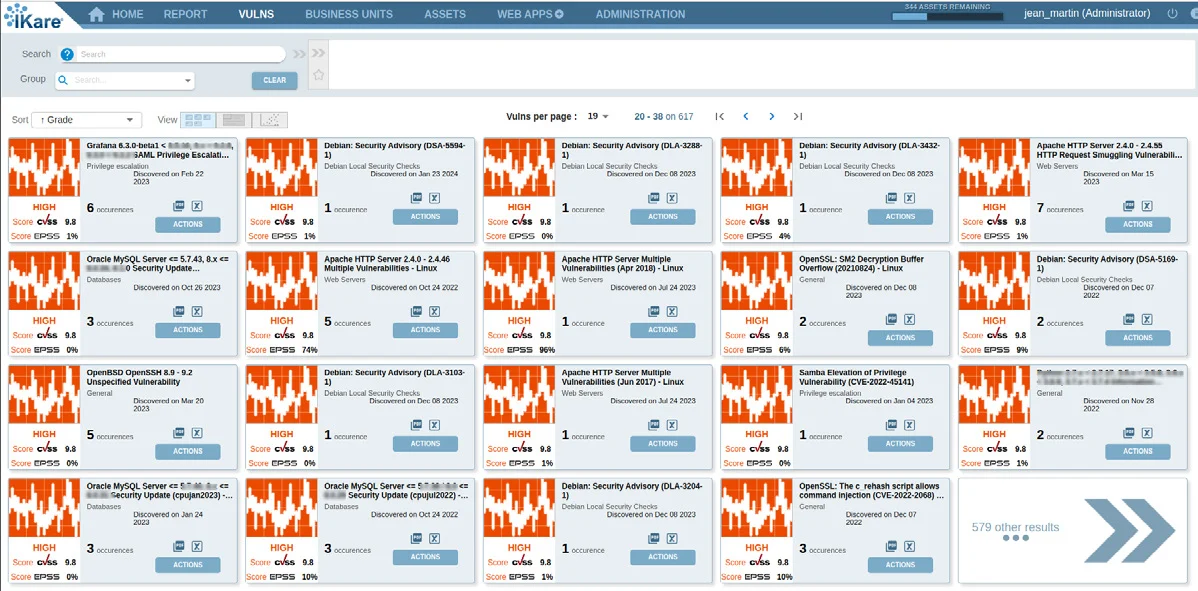Open Actions for Samba Elevation of Privilege card
This screenshot has width=1198, height=591.
tap(900, 444)
